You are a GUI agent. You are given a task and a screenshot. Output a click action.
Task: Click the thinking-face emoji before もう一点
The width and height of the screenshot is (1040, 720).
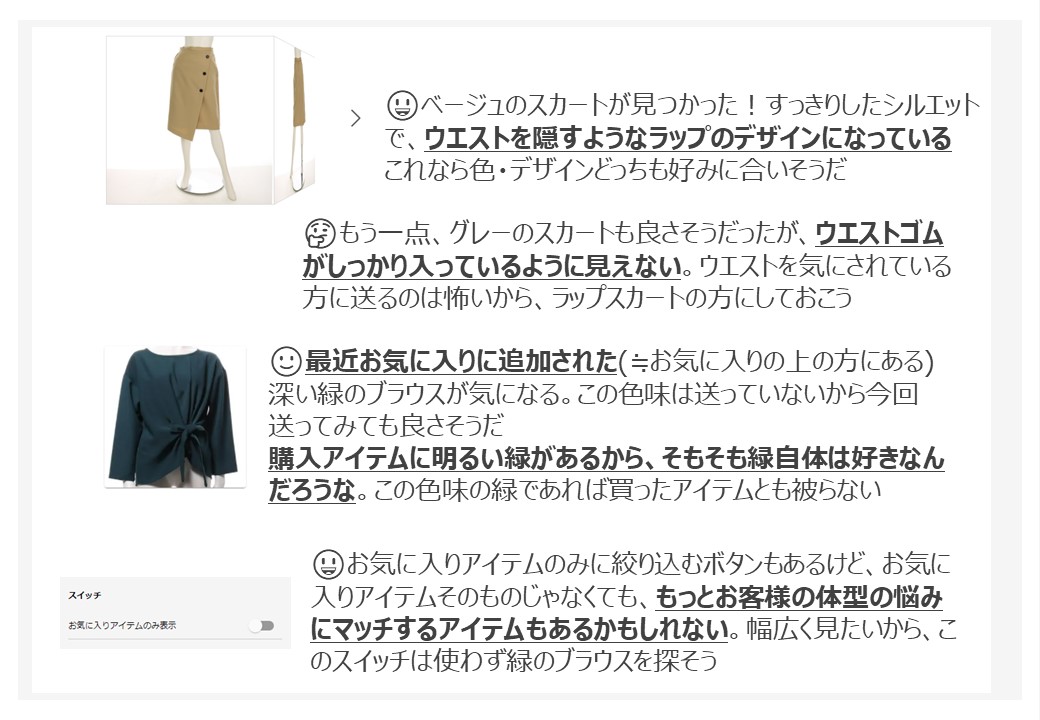320,233
